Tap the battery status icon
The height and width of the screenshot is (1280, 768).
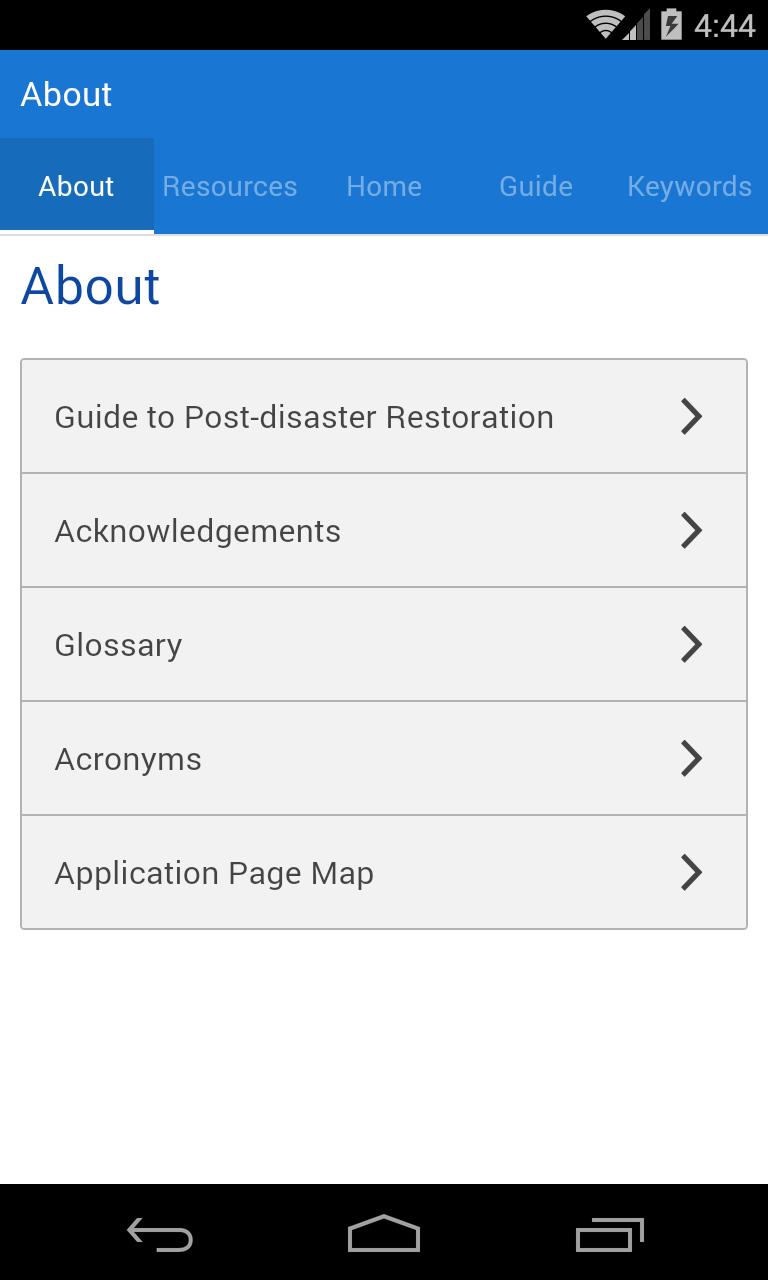tap(671, 24)
